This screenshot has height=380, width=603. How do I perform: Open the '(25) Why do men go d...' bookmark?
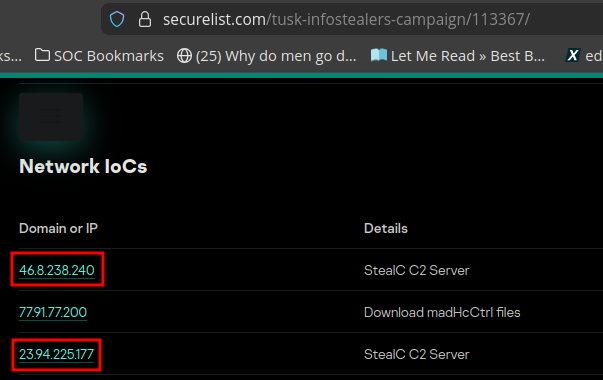267,56
